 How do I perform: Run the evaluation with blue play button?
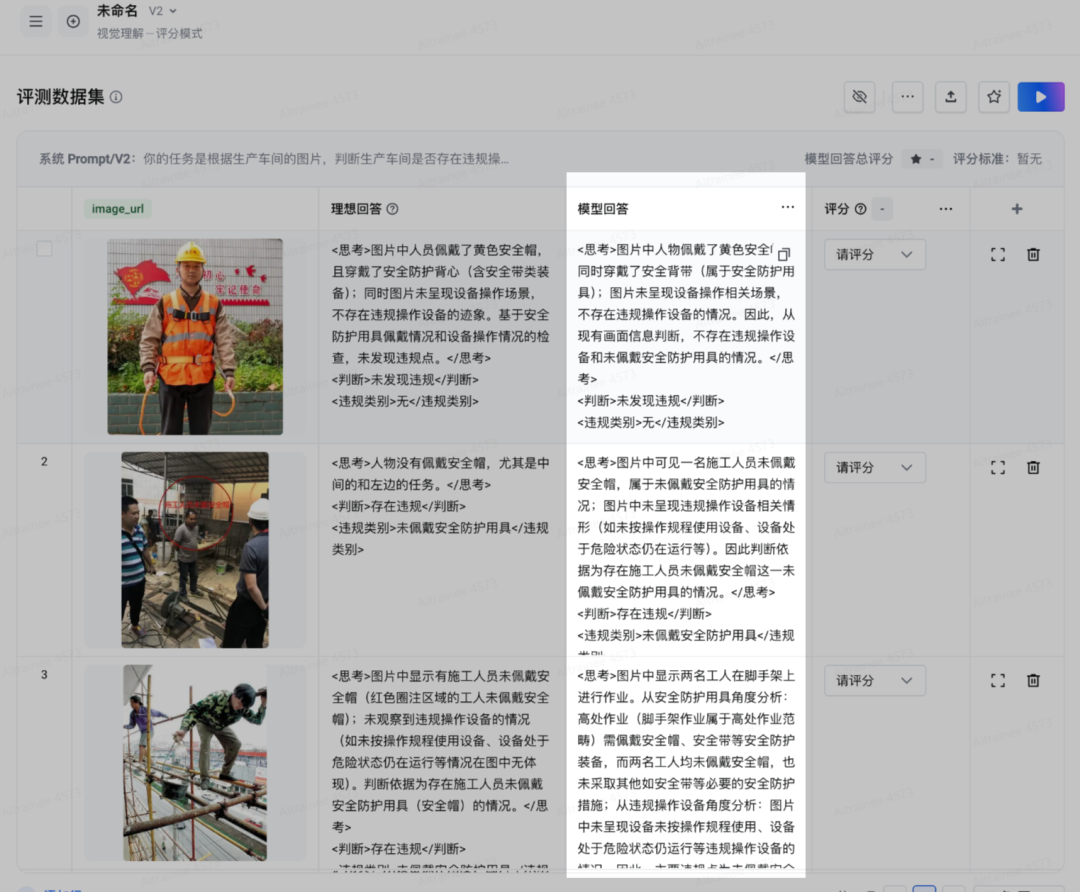tap(1040, 97)
